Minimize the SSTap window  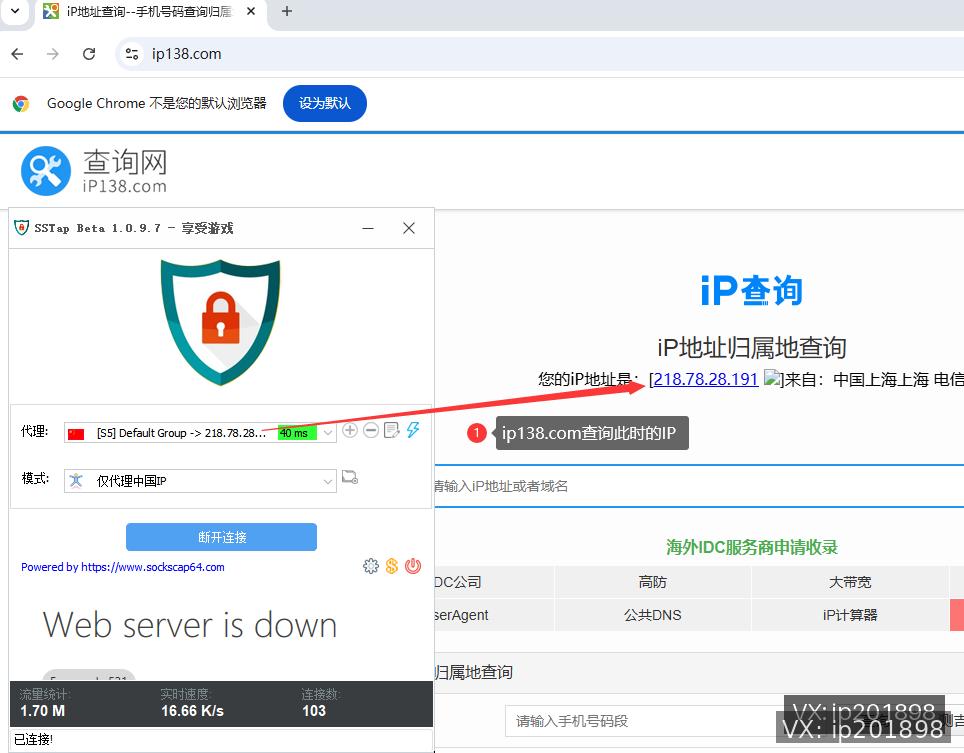pos(368,228)
